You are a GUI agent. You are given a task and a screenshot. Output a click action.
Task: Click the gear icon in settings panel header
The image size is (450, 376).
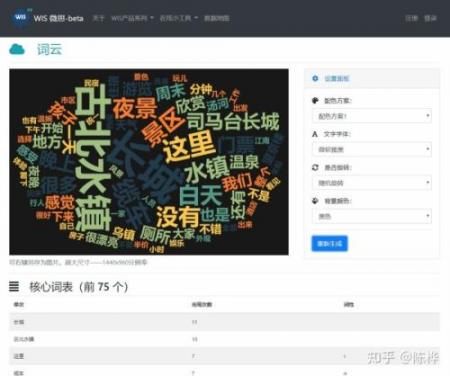point(315,78)
